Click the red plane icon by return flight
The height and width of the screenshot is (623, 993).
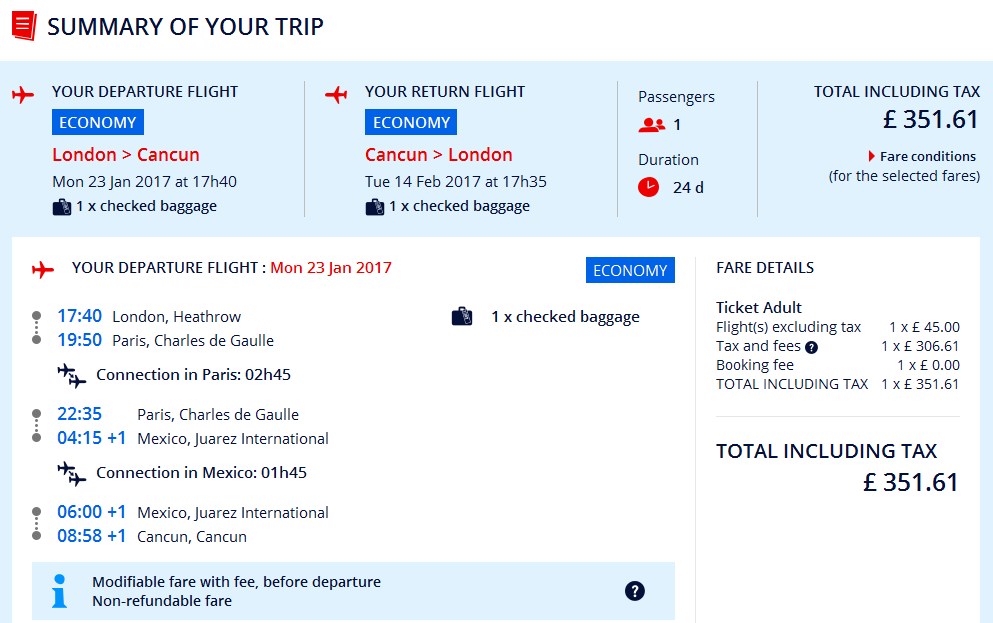click(336, 95)
